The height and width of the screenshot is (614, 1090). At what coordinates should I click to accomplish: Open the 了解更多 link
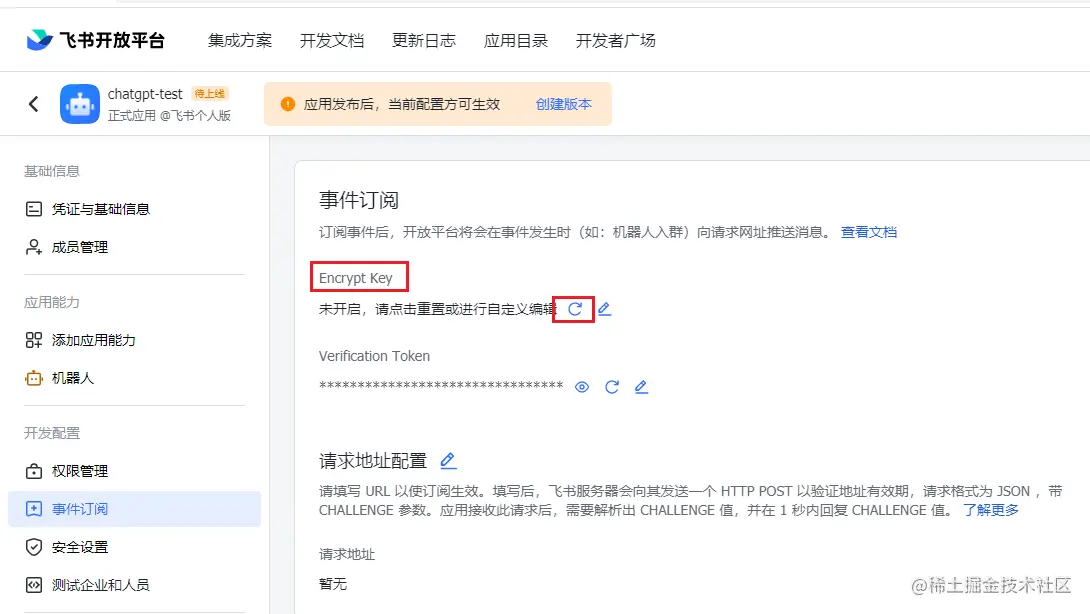click(991, 510)
